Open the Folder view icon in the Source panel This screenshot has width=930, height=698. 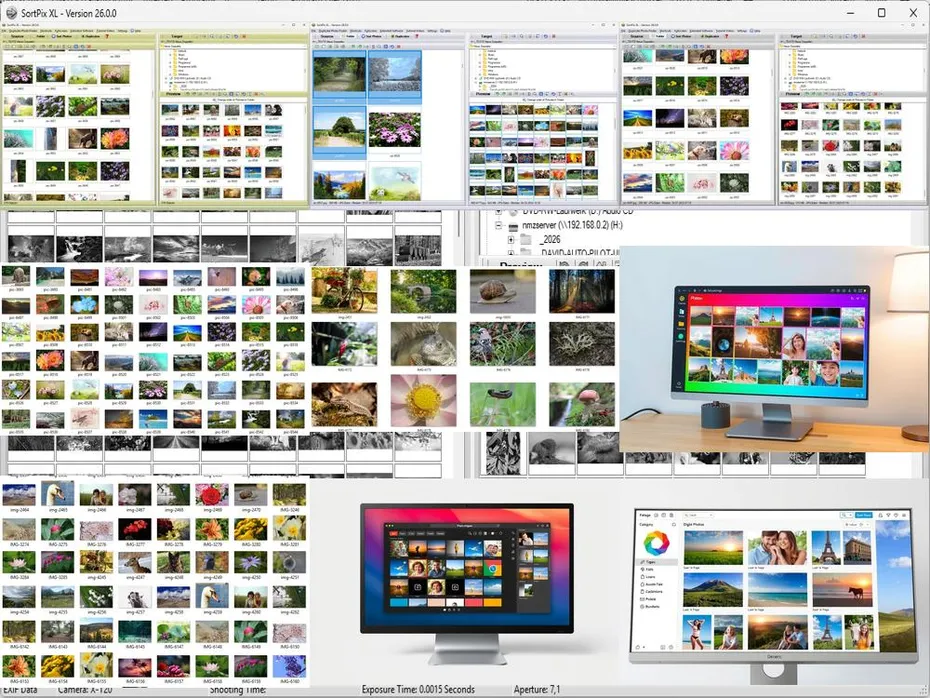(40, 37)
